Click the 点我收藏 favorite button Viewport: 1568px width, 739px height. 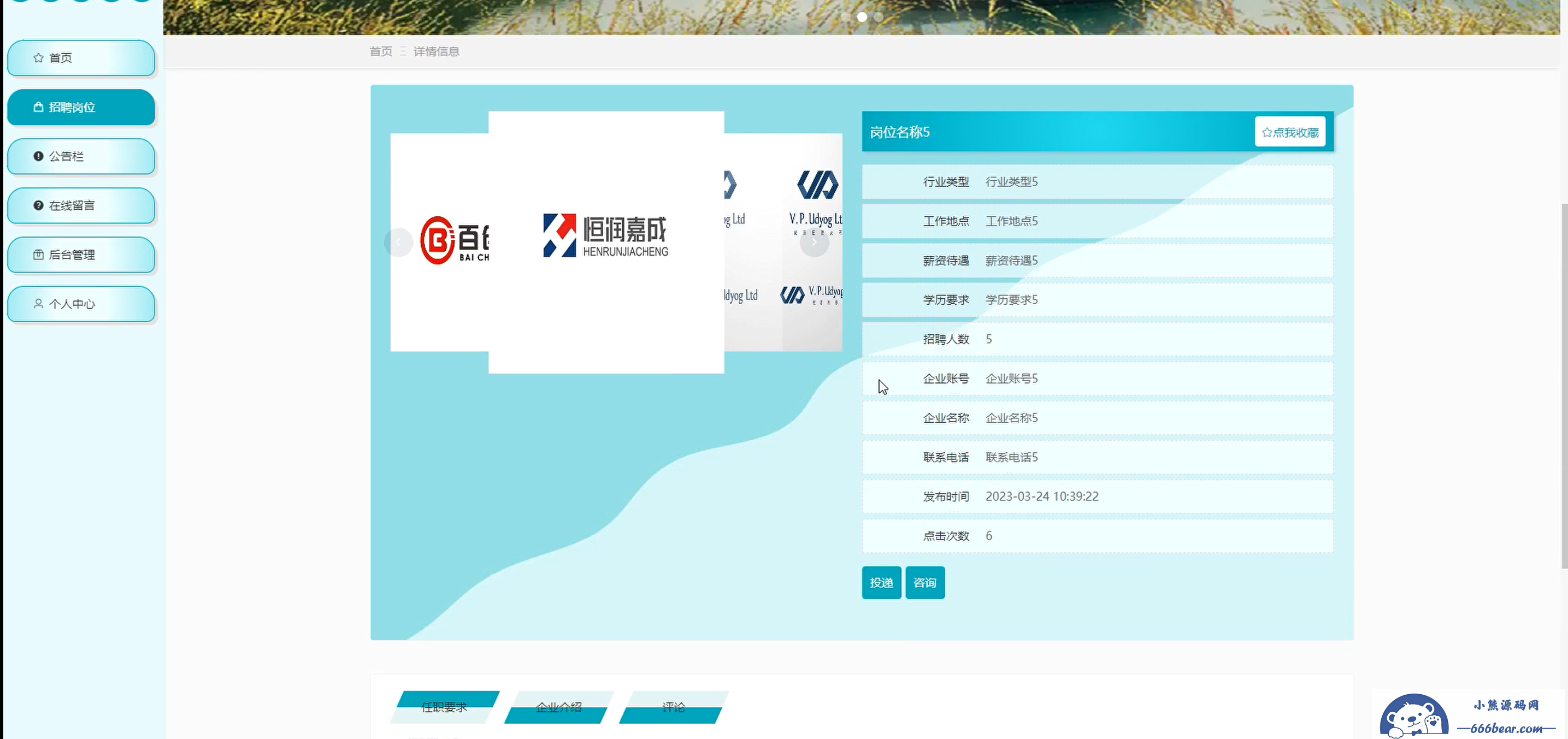tap(1290, 132)
